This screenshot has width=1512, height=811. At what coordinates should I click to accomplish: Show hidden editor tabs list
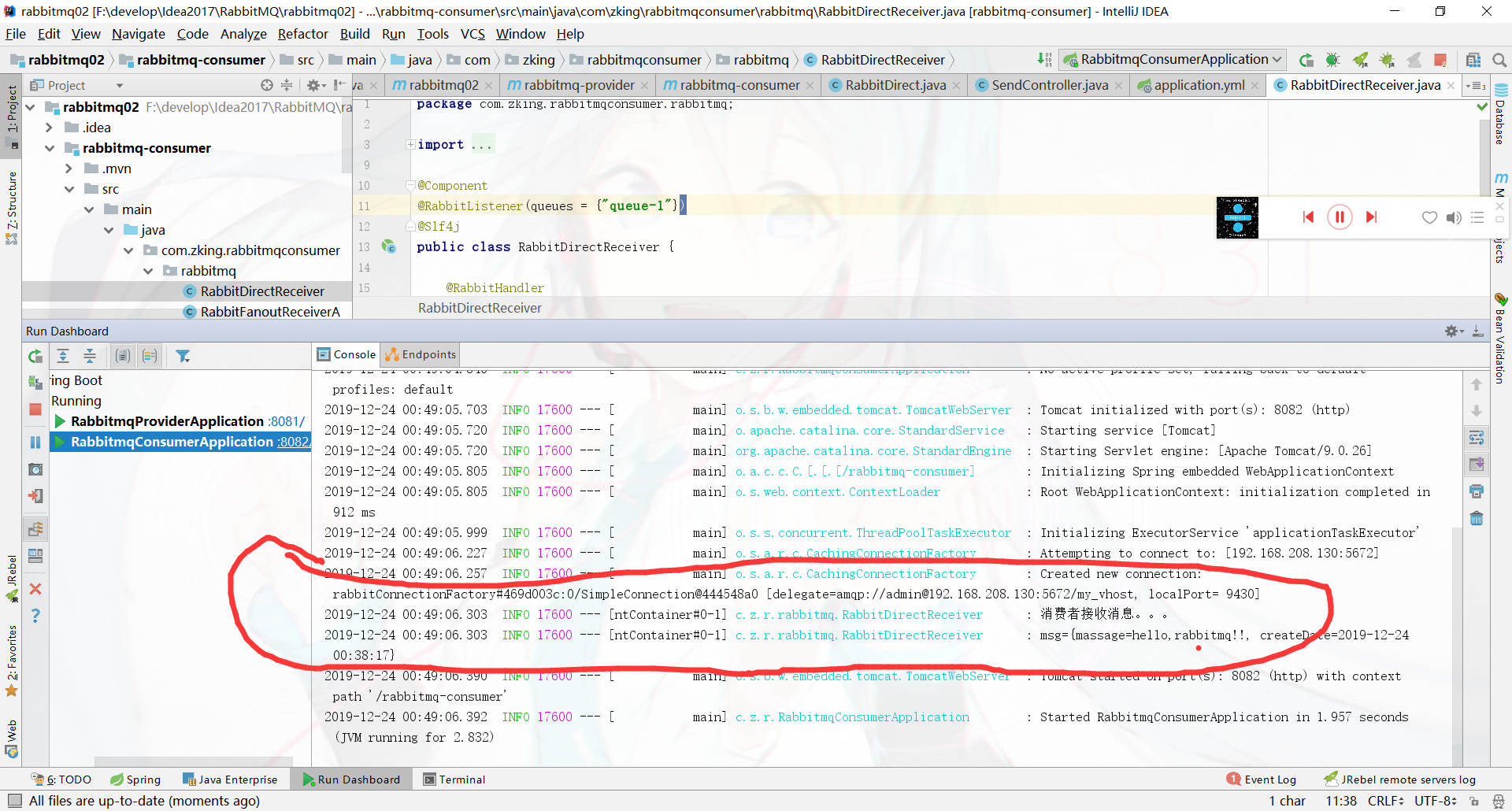point(1475,85)
